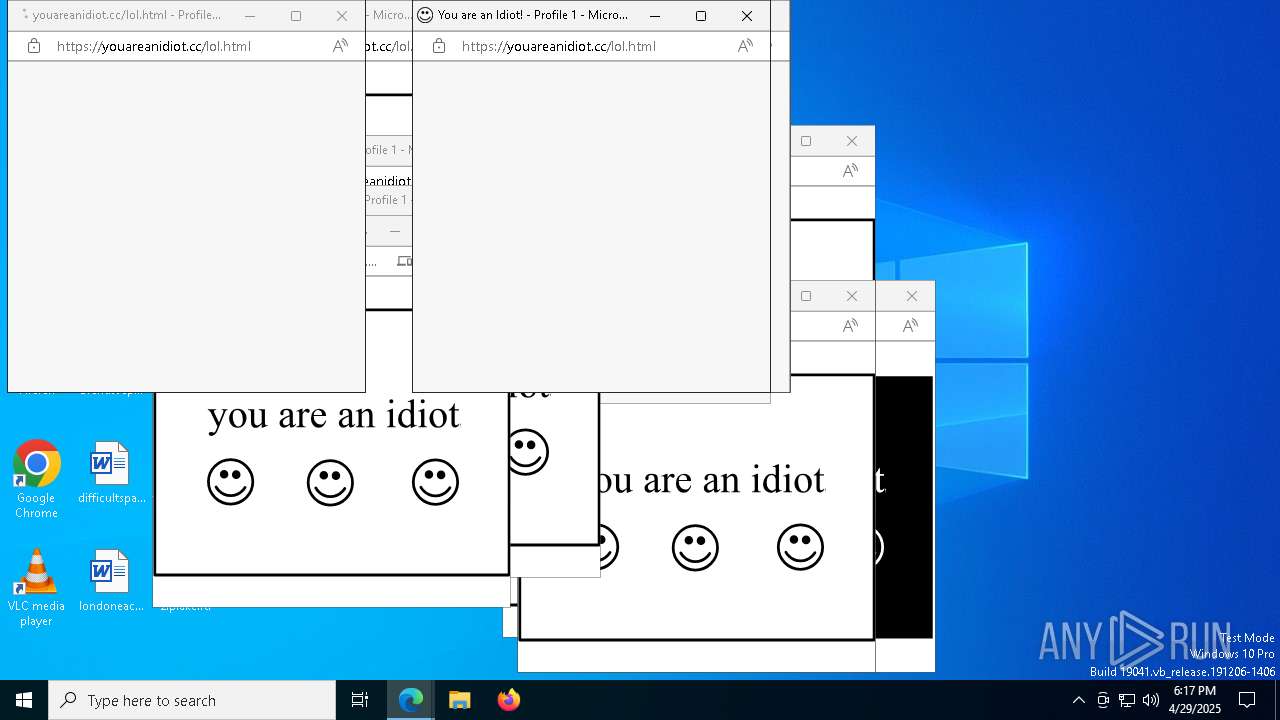Open the VLC media player desktop shortcut
Screen dimensions: 1280x720
click(x=36, y=588)
